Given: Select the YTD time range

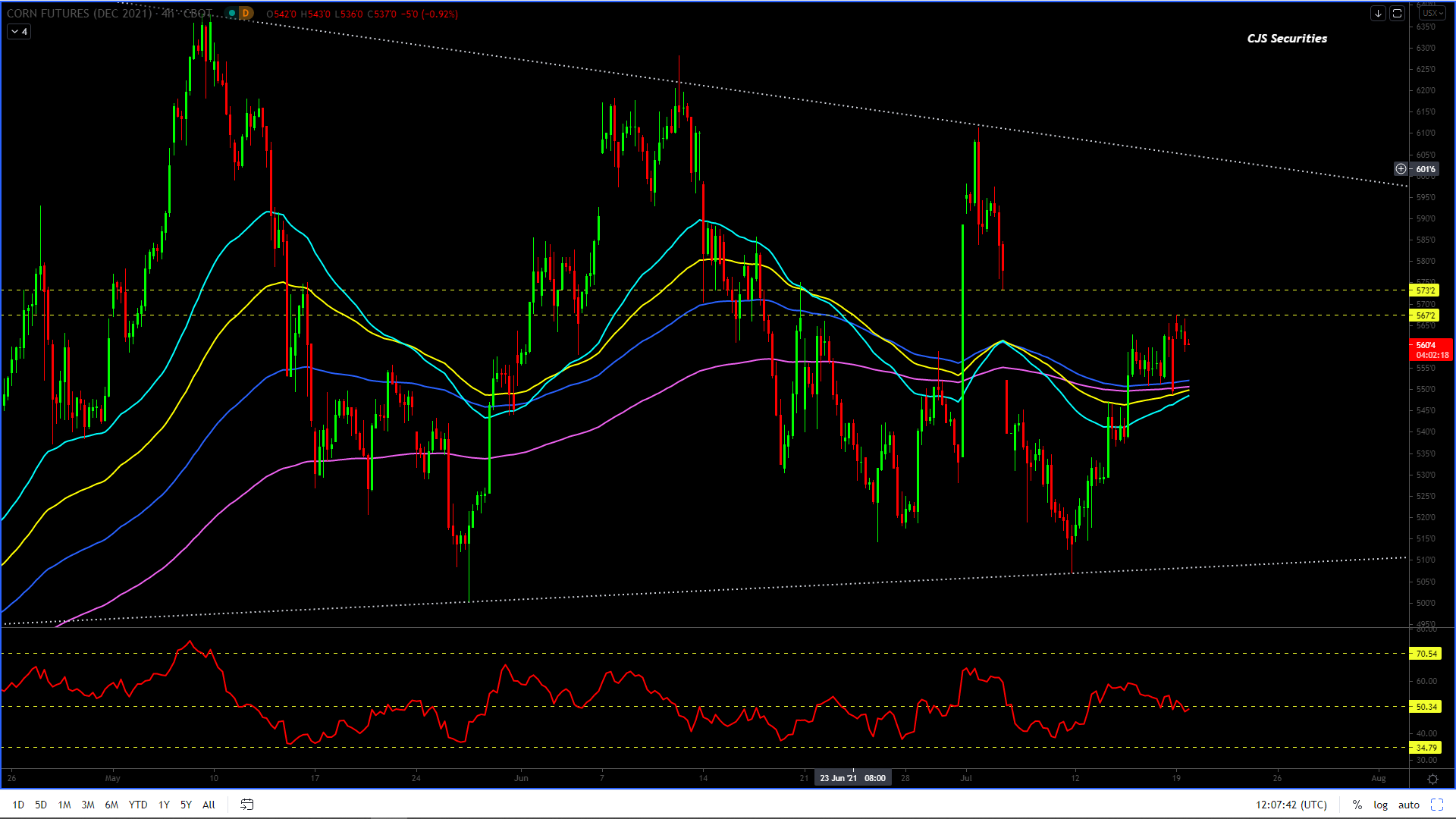Looking at the screenshot, I should pos(138,805).
